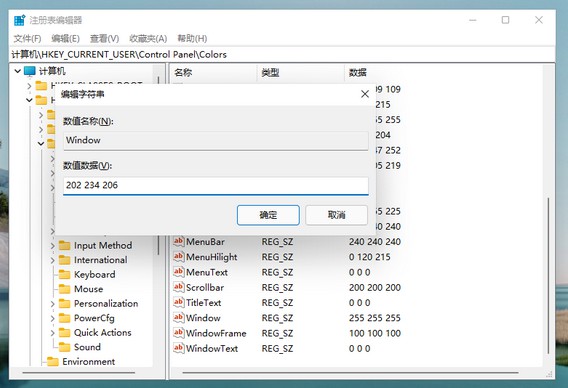Select the Sound tree item
The image size is (568, 388).
(87, 347)
